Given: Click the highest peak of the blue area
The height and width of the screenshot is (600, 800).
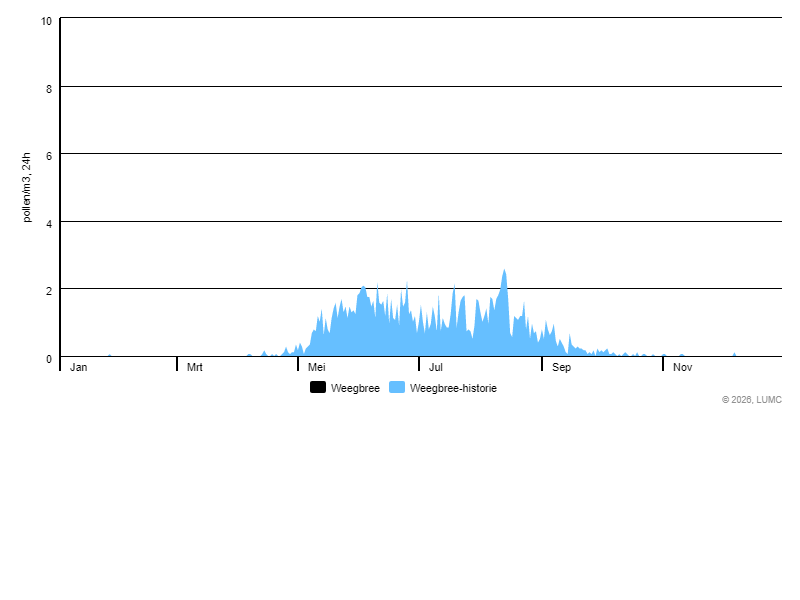Looking at the screenshot, I should click(x=504, y=272).
